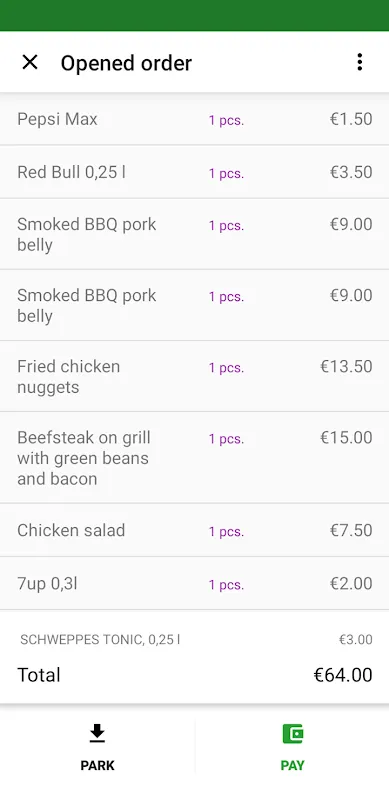Viewport: 389px width, 800px height.
Task: Select the Chicken salad item
Action: tap(194, 530)
